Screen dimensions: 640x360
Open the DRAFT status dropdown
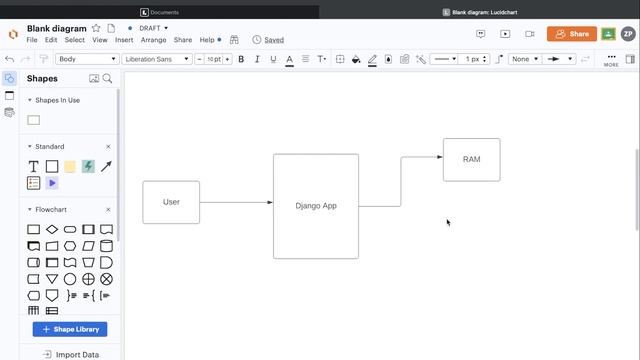[x=153, y=28]
